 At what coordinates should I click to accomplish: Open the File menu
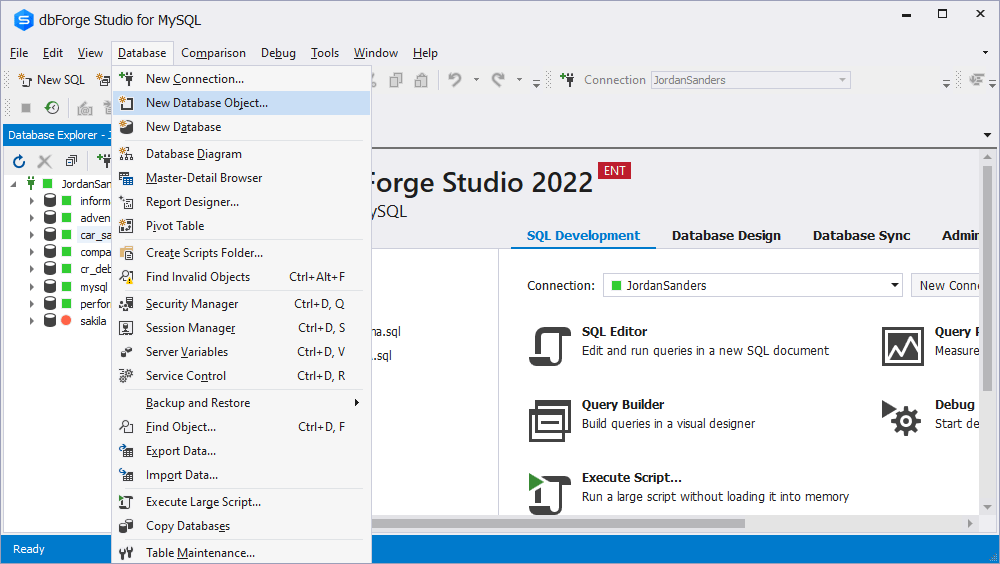[x=19, y=53]
